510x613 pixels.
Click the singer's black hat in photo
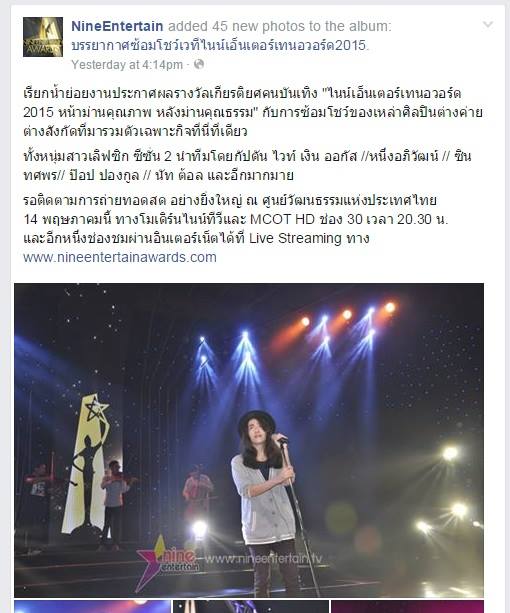coord(256,420)
